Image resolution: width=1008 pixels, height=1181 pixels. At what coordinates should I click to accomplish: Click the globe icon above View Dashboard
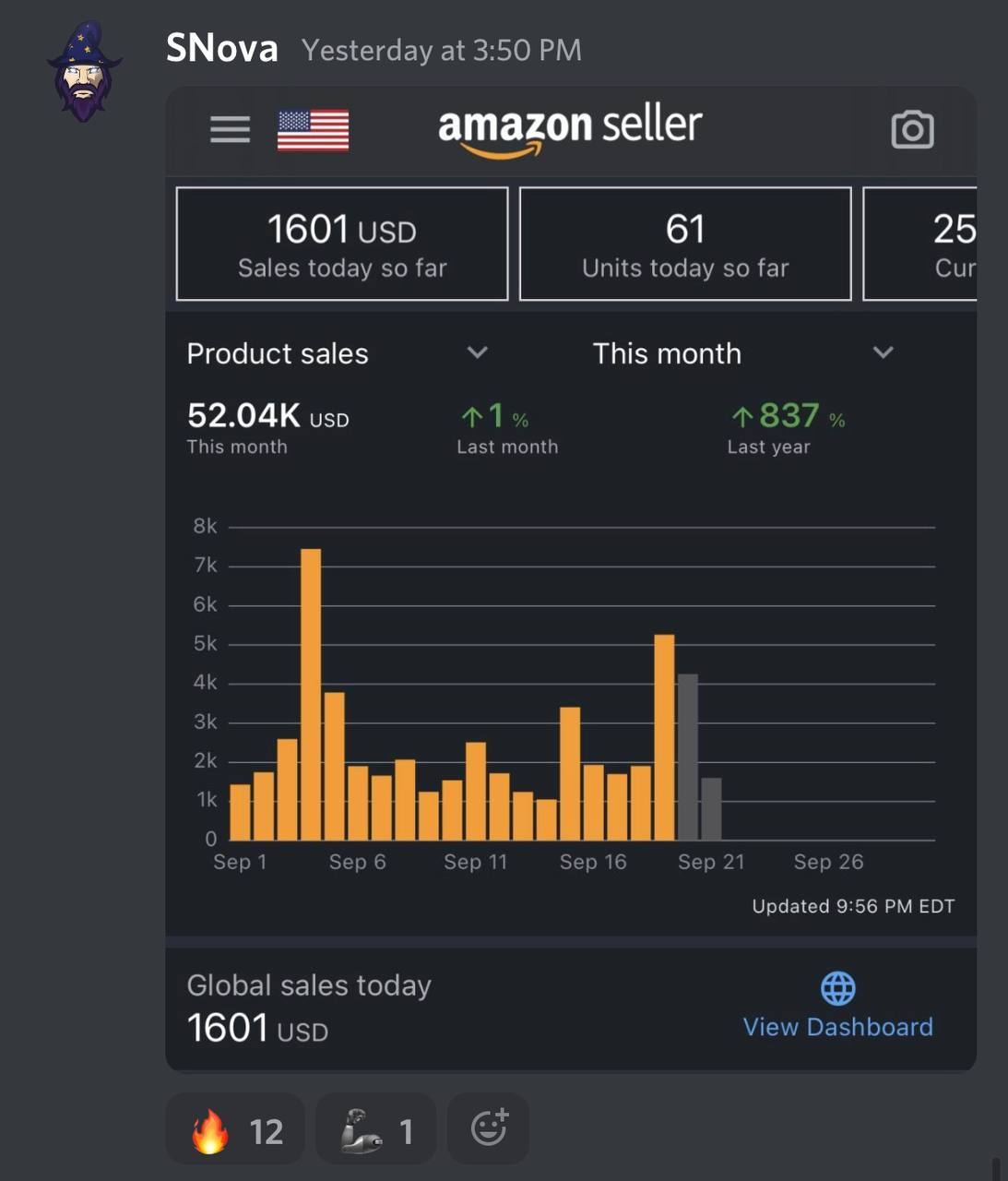837,988
